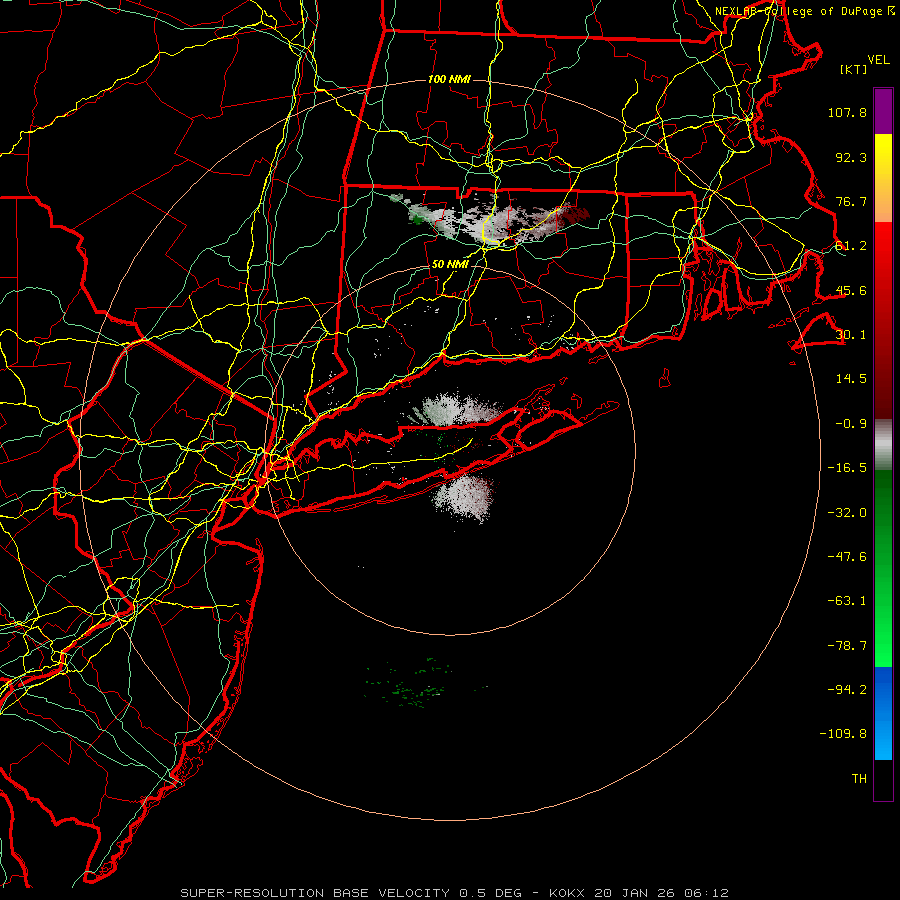
Task: Select the -0.9 scale value
Action: (x=851, y=424)
